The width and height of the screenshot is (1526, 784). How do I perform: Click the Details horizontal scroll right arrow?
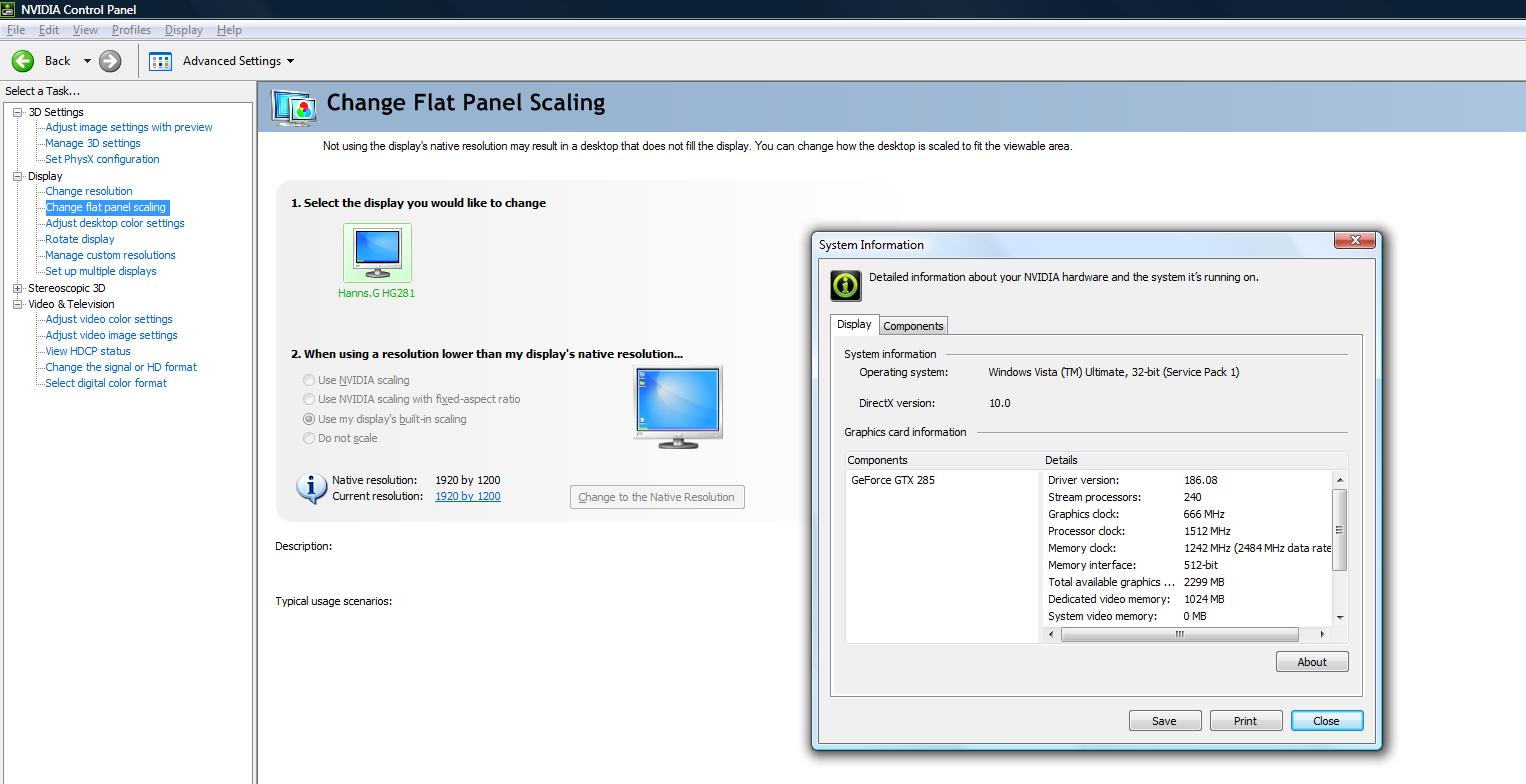1322,634
